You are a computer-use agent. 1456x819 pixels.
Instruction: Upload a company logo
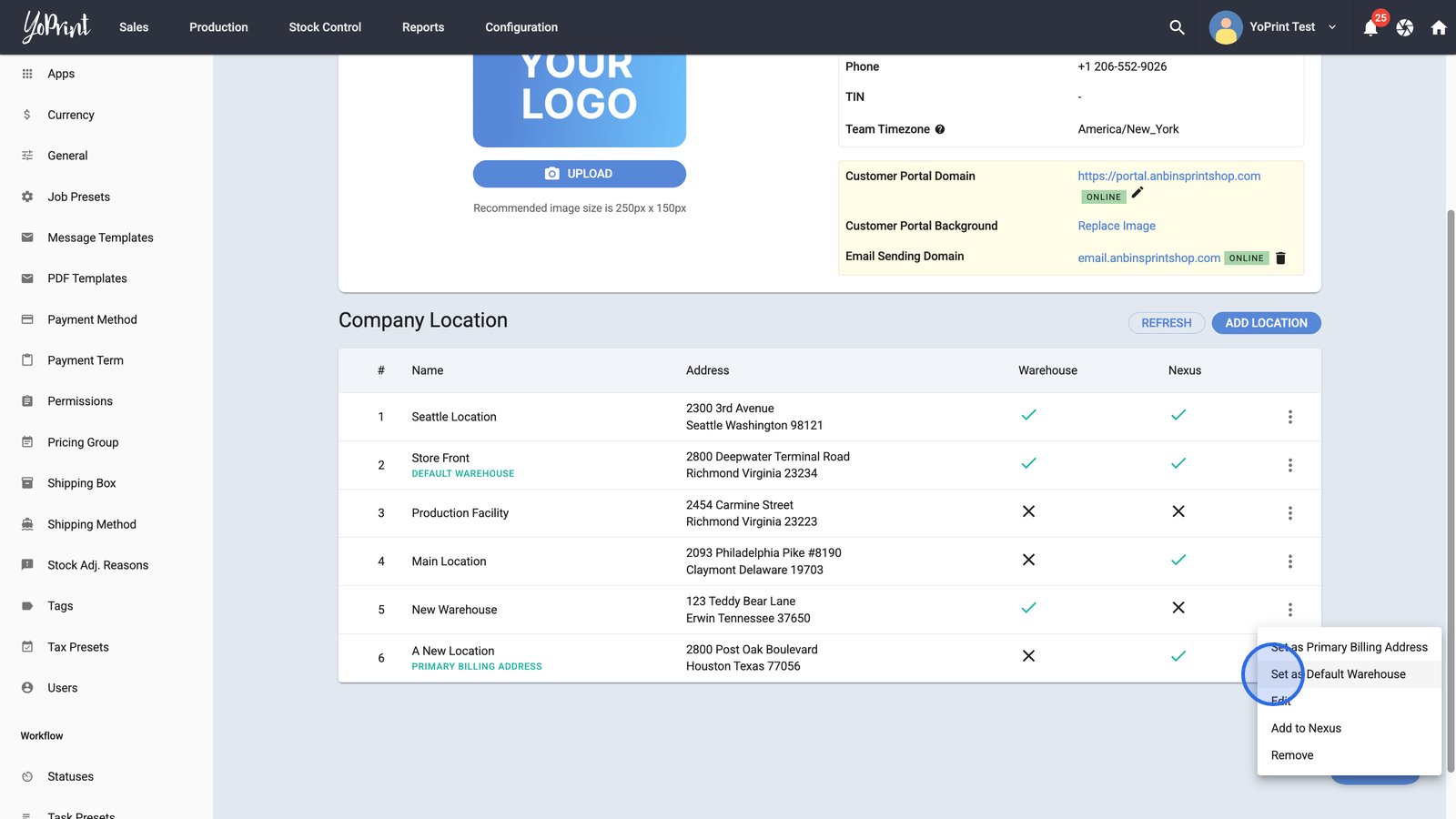pyautogui.click(x=579, y=174)
